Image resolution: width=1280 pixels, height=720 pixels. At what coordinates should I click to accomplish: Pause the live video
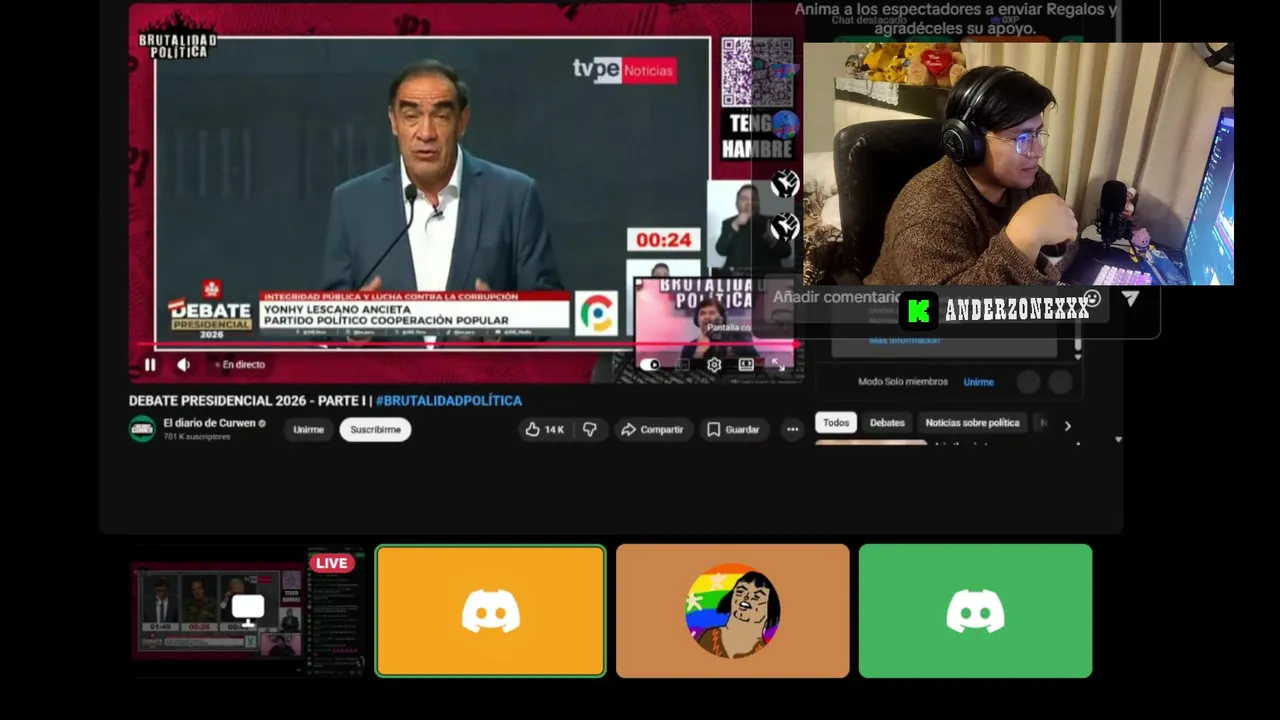click(150, 365)
